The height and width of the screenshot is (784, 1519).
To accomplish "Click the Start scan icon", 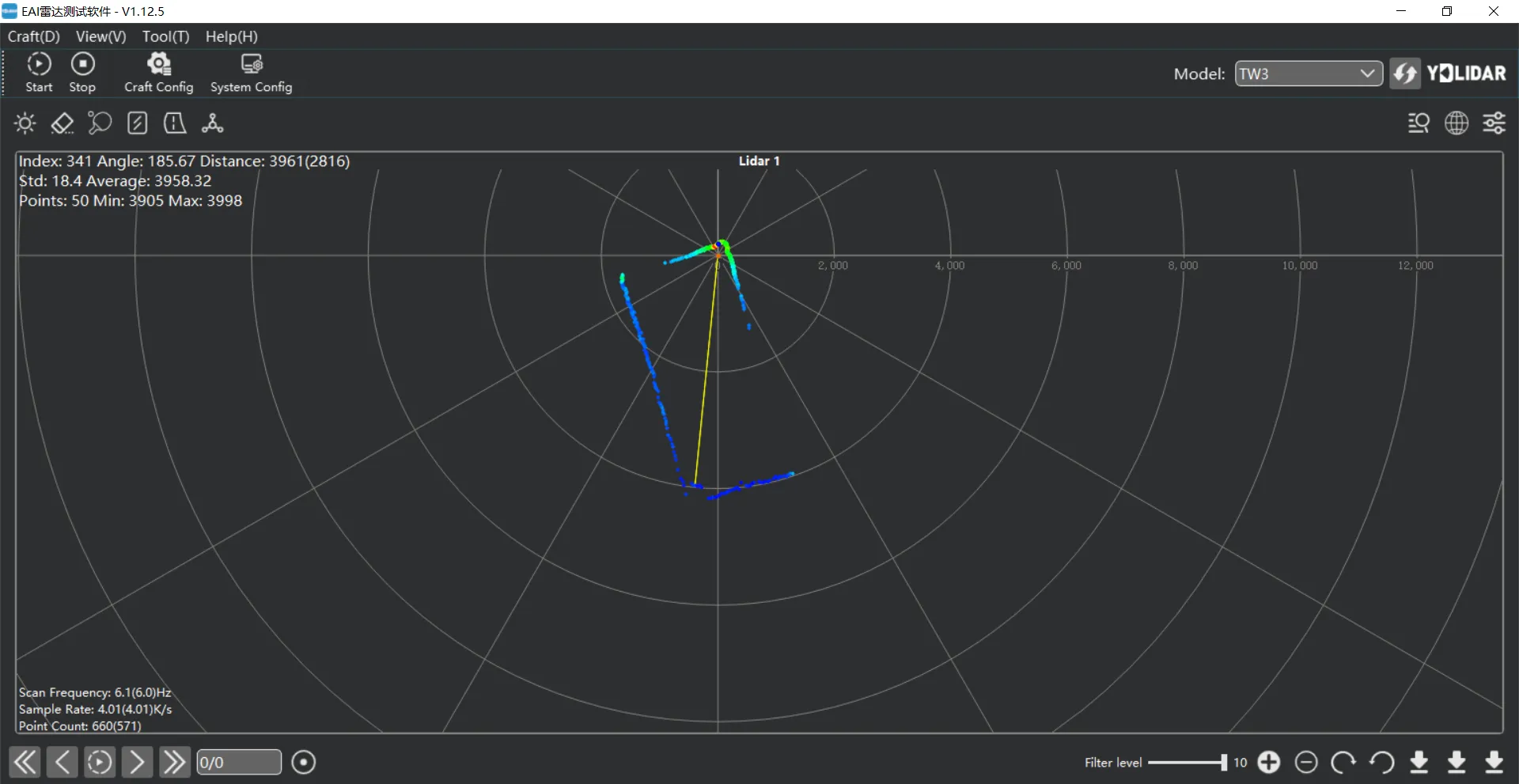I will tap(39, 72).
